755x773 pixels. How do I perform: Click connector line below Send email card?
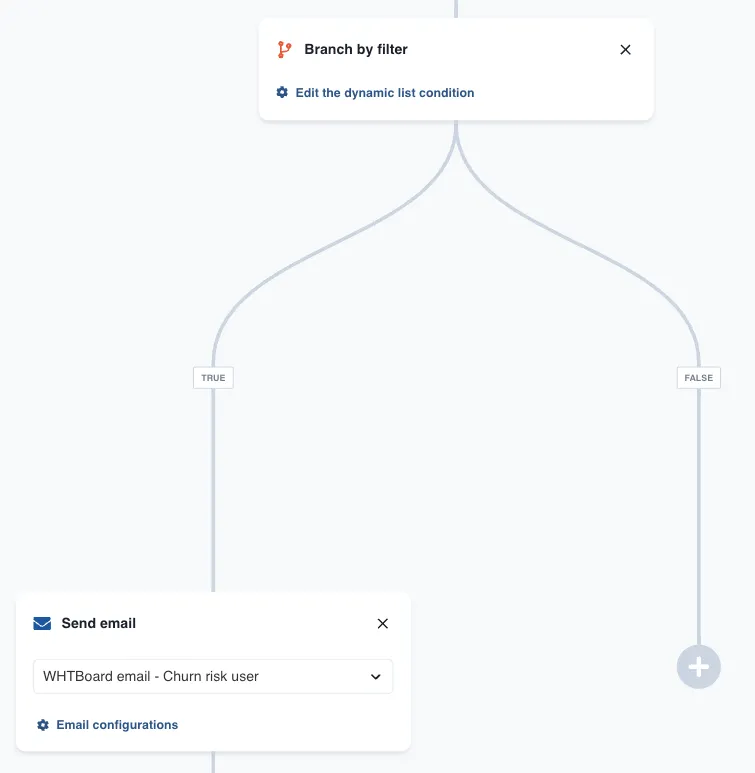213,762
